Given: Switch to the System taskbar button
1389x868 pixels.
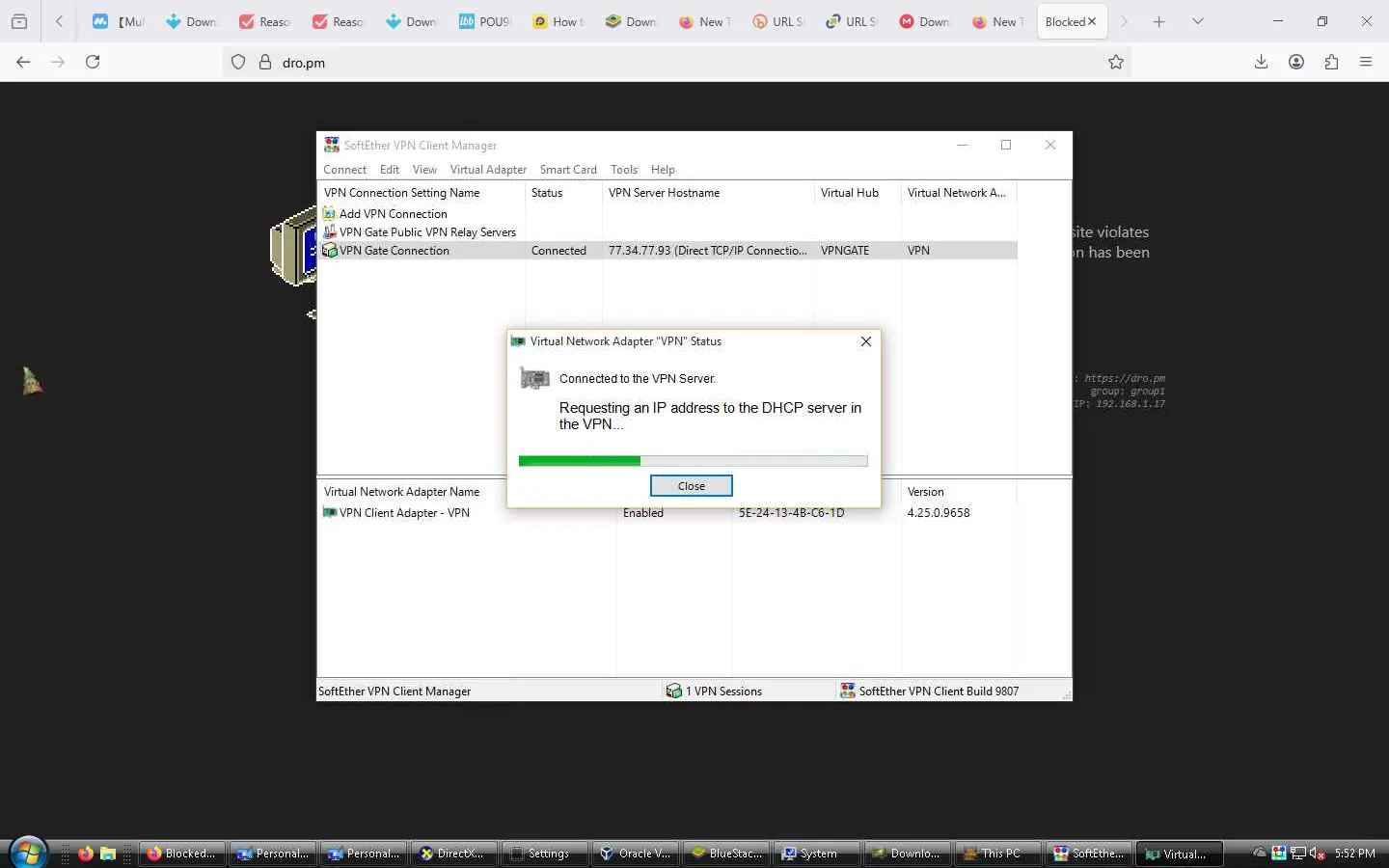Looking at the screenshot, I should (817, 854).
